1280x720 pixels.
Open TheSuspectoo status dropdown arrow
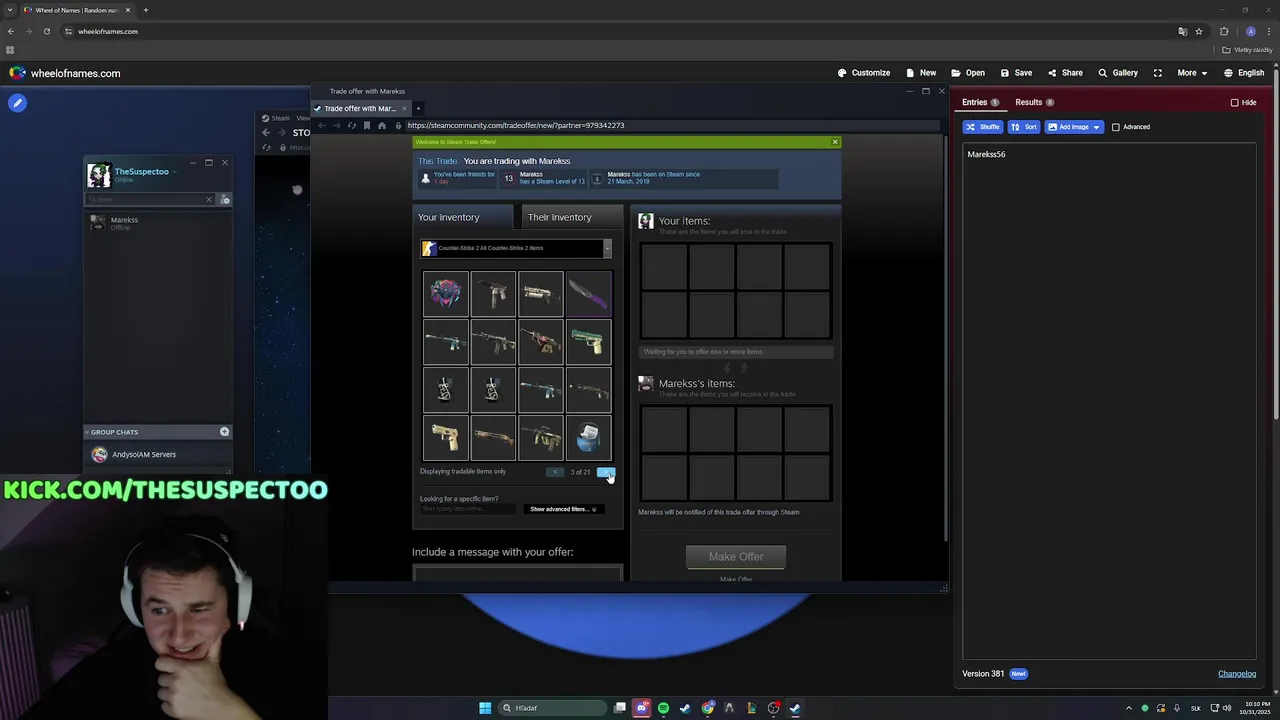click(175, 172)
